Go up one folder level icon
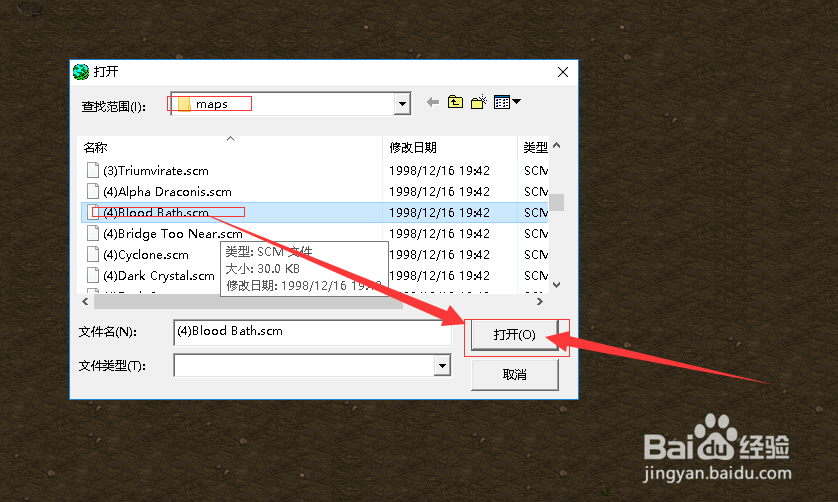 (x=455, y=102)
